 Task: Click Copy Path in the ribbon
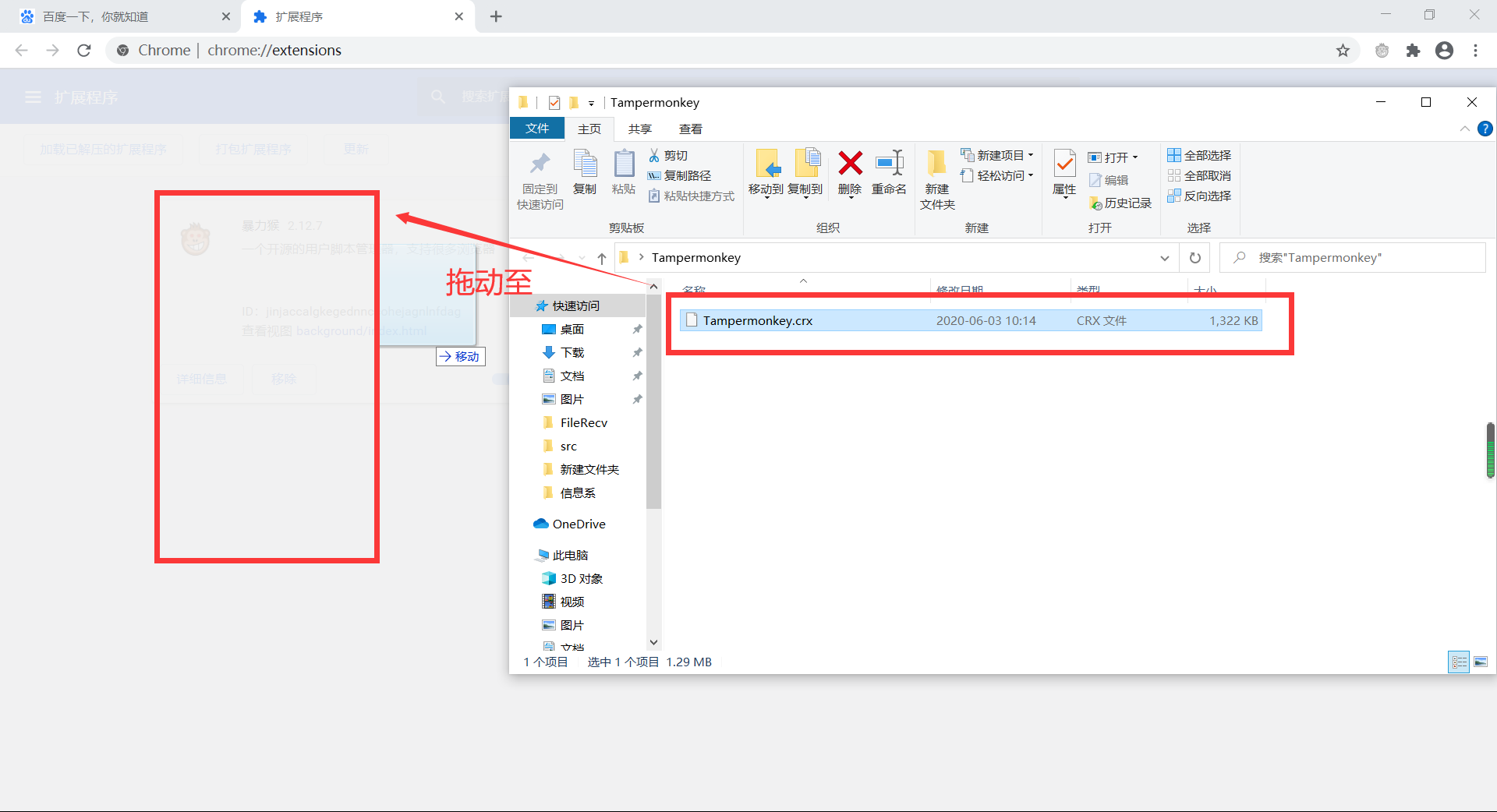679,175
